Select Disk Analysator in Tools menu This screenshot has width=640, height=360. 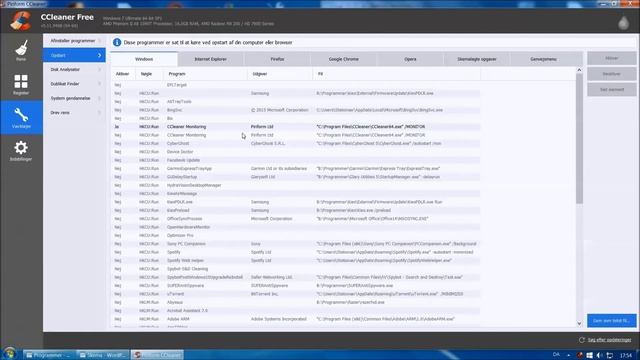74,69
